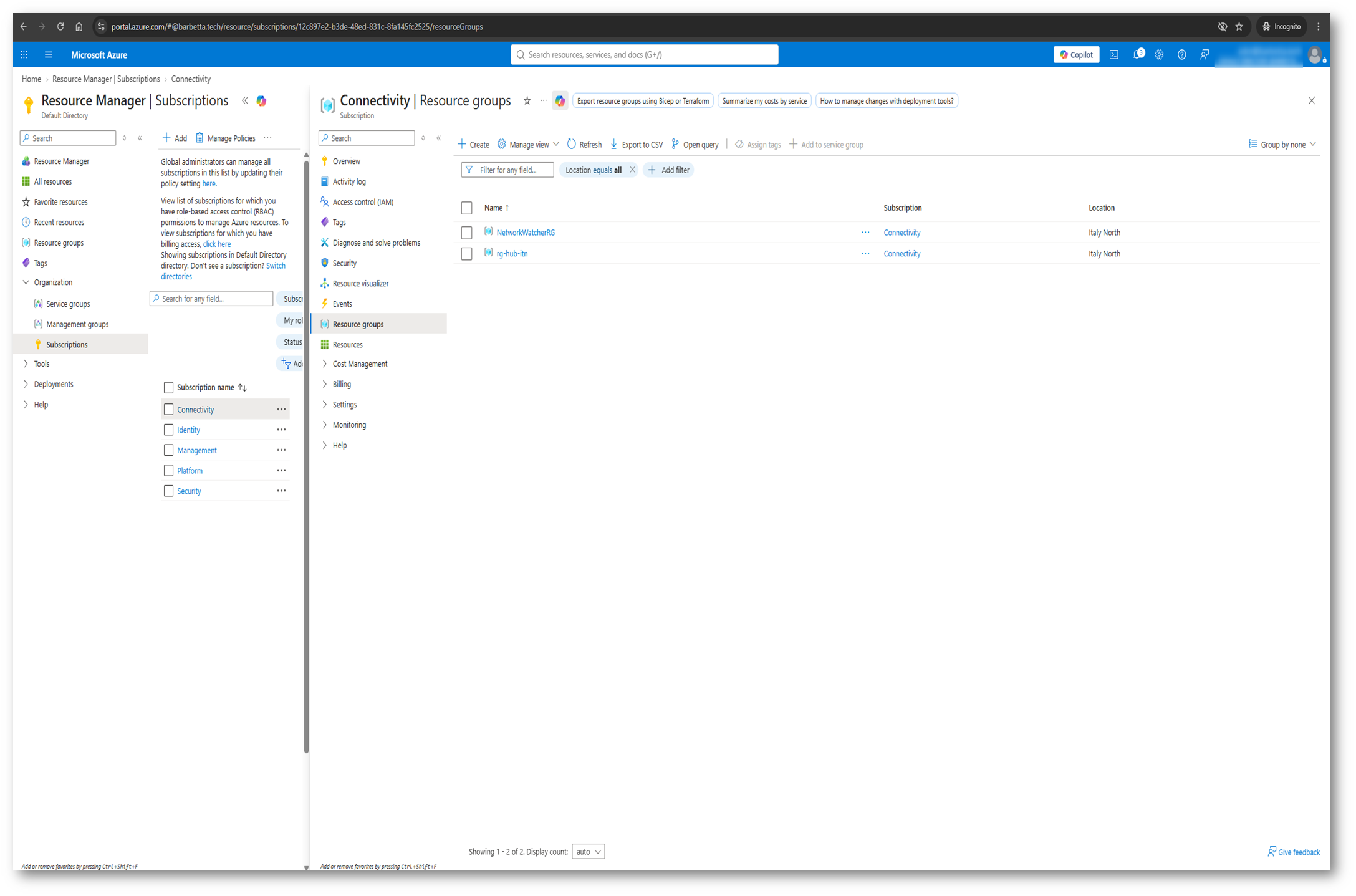
Task: Click the NetworkWatcherRG resource group icon
Action: [x=489, y=232]
